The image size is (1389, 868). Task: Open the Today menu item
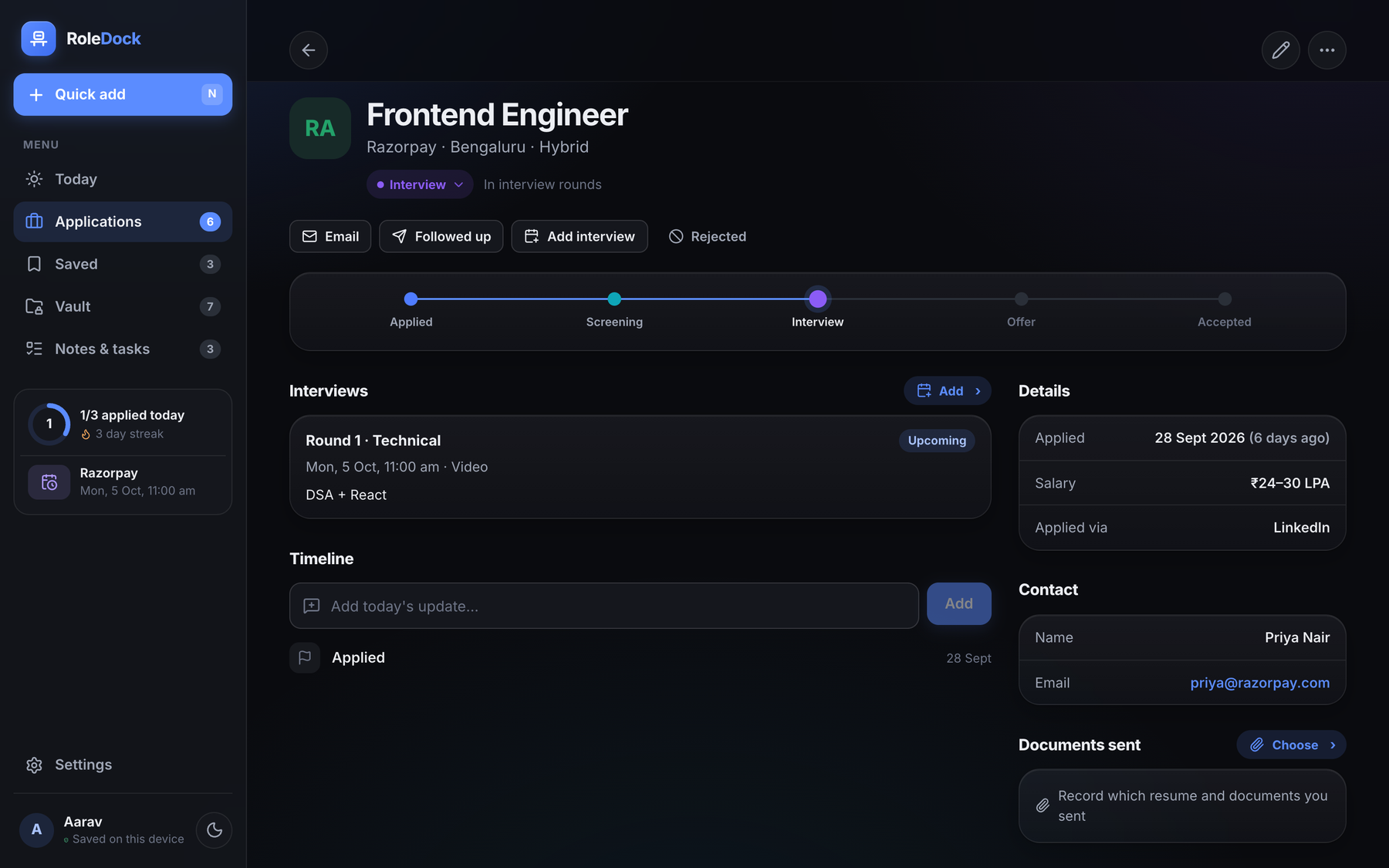click(x=123, y=179)
